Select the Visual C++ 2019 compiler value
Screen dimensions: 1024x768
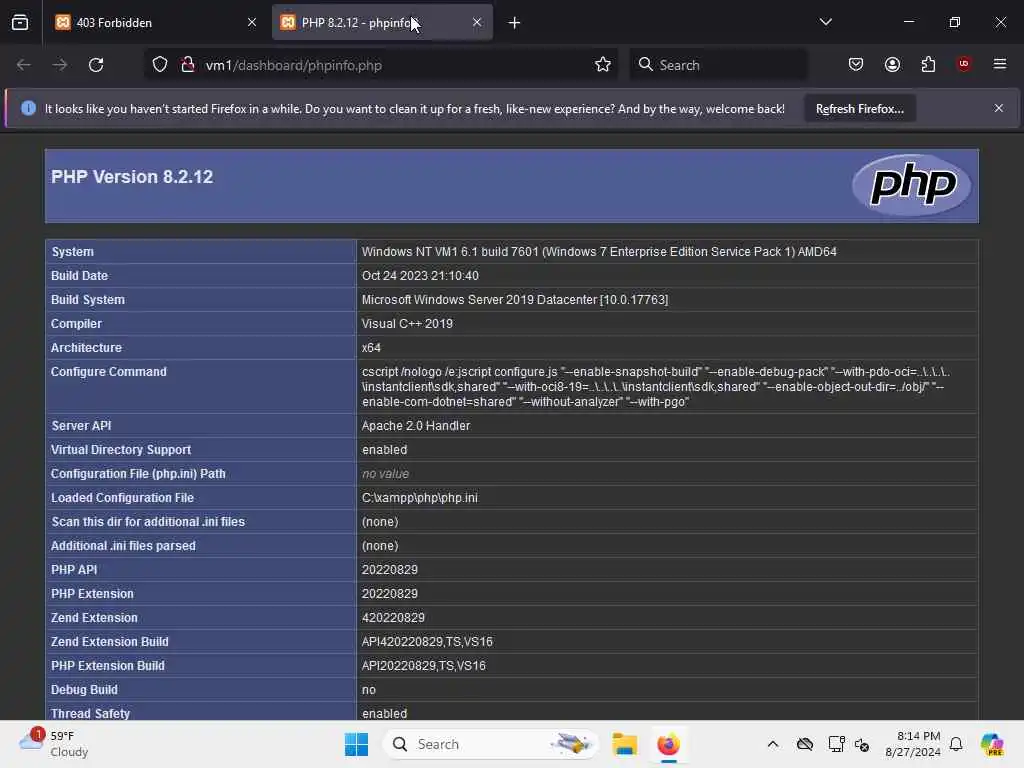407,324
